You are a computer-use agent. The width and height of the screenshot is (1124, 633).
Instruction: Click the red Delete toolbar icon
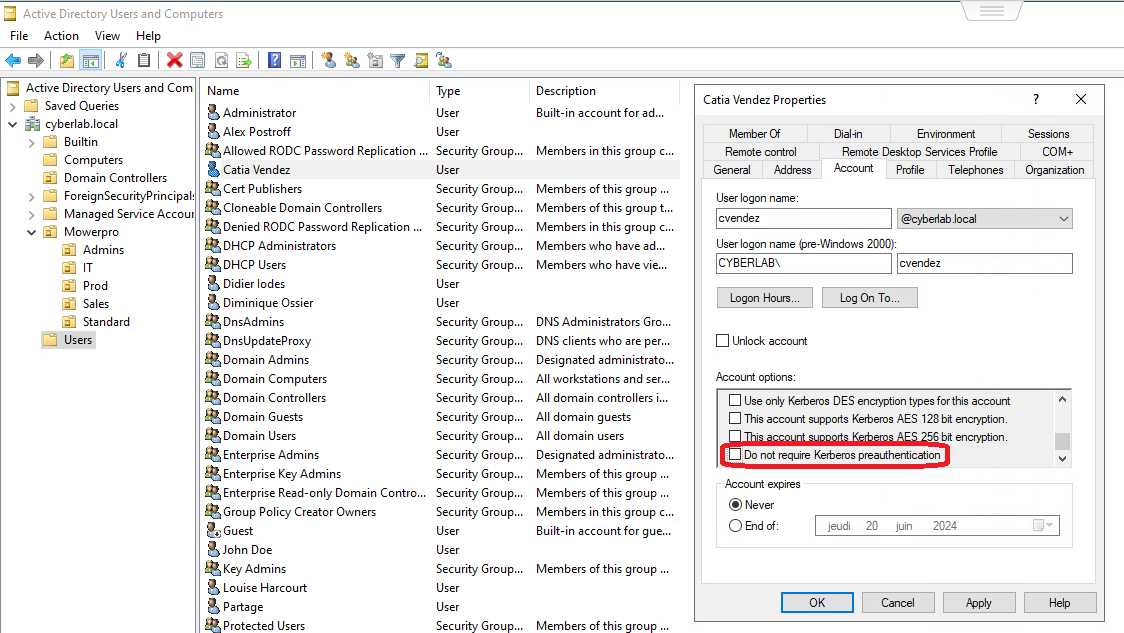tap(174, 61)
